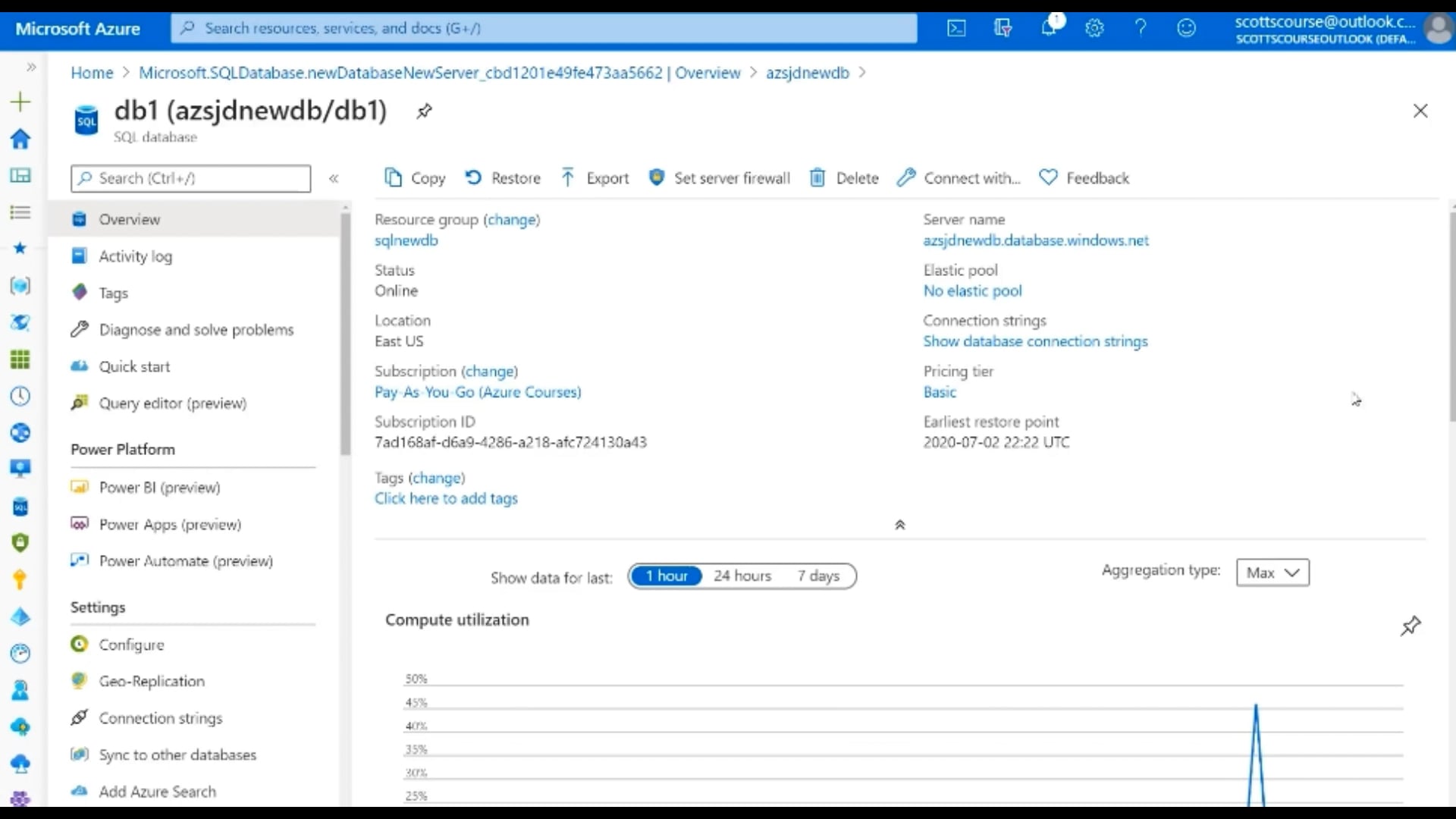Pin db1 database blade to dashboard
The height and width of the screenshot is (819, 1456).
pos(424,111)
